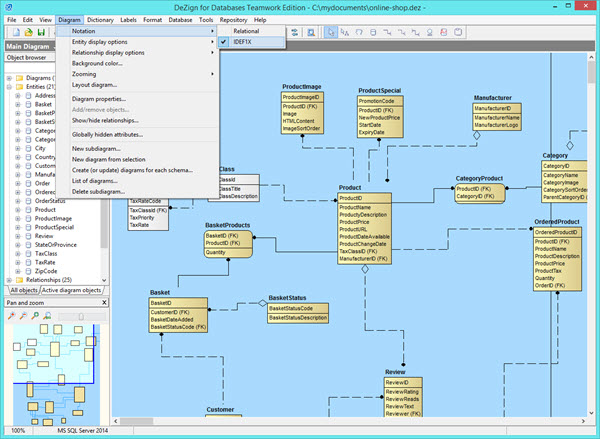Close the Pan and zoom panel
This screenshot has height=439, width=600.
104,302
